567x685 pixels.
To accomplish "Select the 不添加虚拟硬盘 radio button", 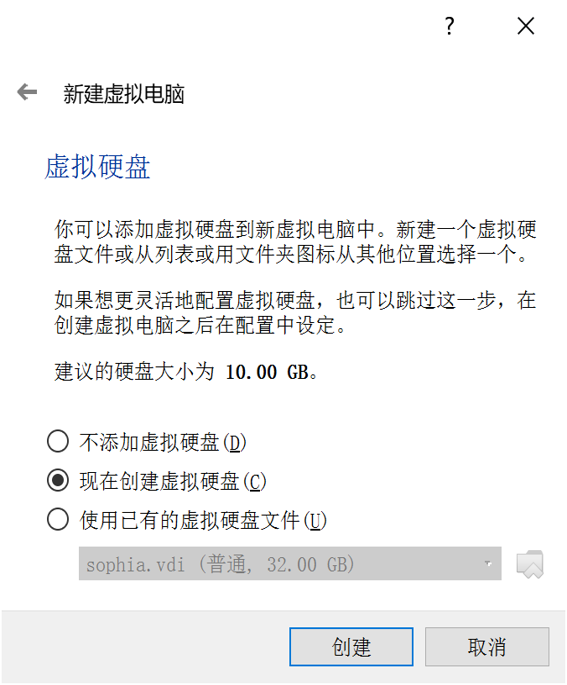I will (x=58, y=441).
